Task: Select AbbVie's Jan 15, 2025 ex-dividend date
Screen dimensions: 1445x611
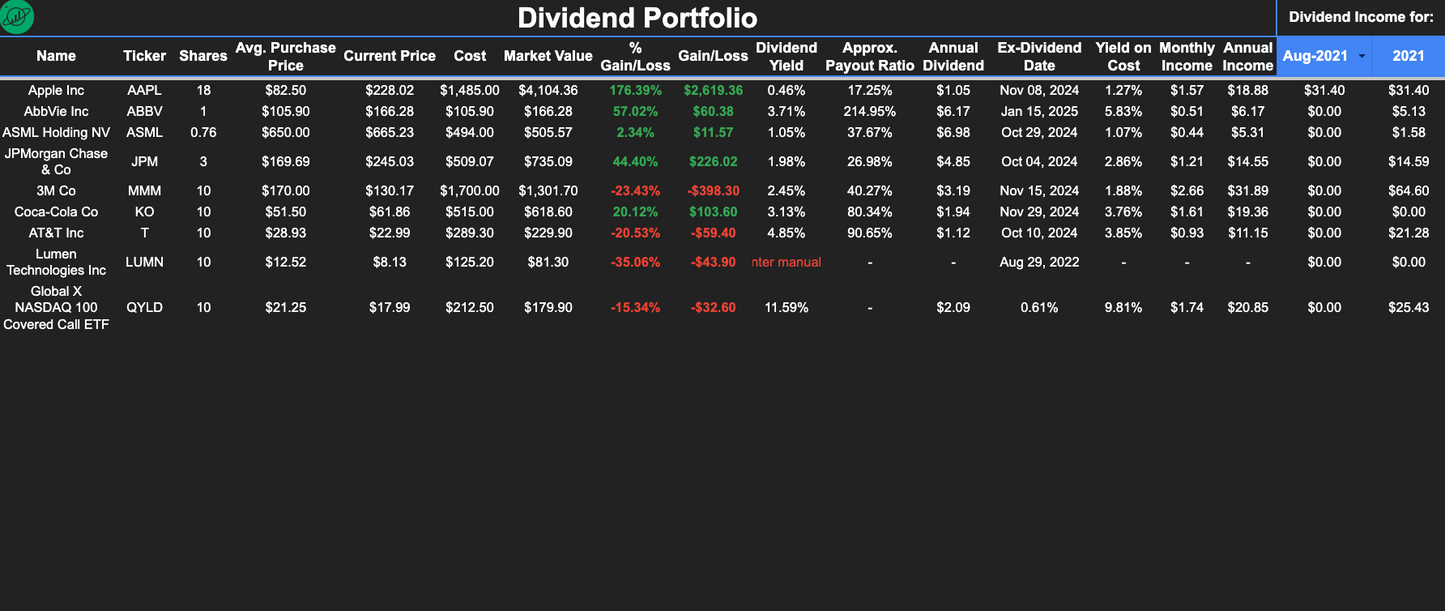Action: 1037,111
